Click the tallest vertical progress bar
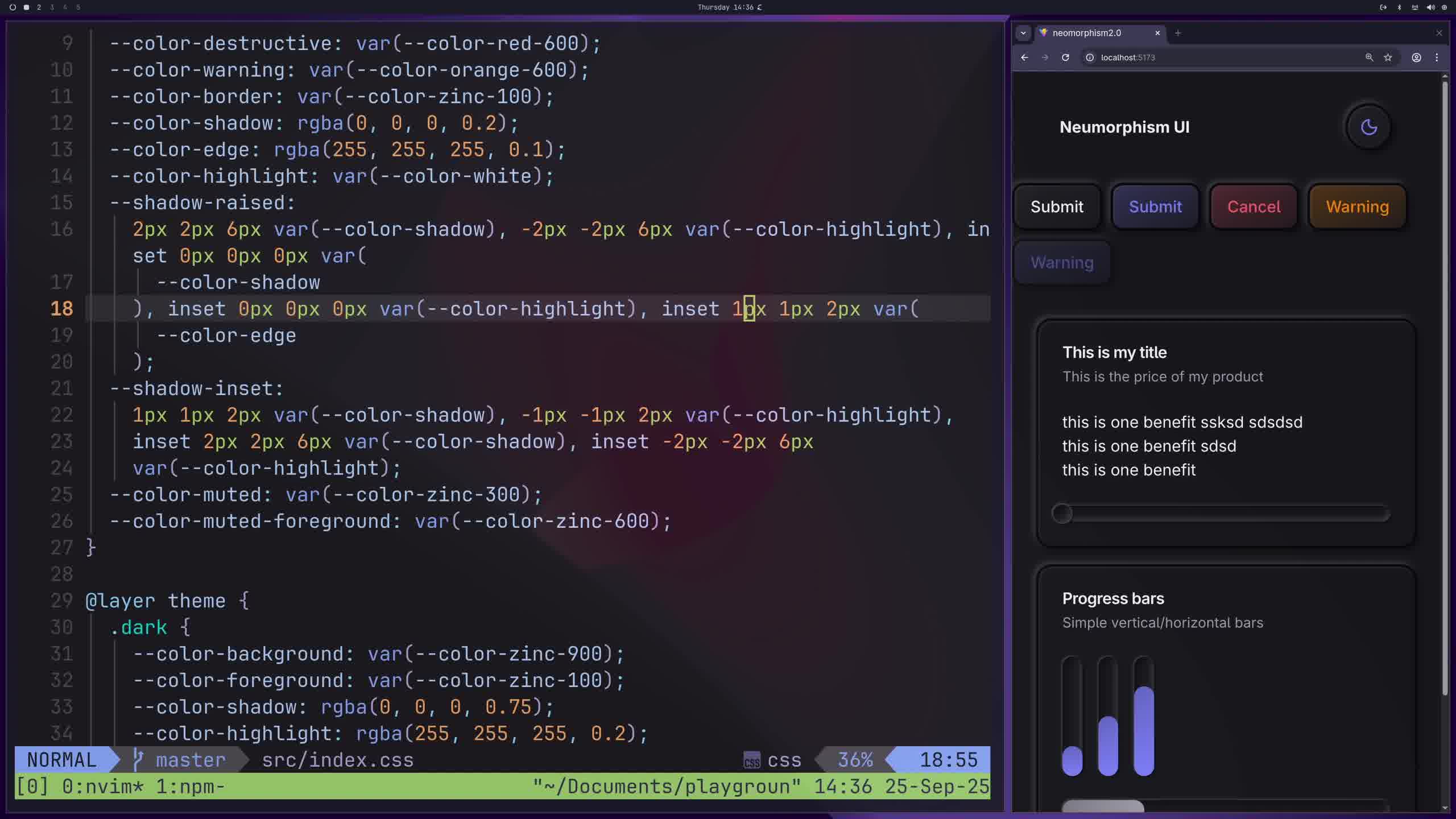The image size is (1456, 819). (1143, 717)
